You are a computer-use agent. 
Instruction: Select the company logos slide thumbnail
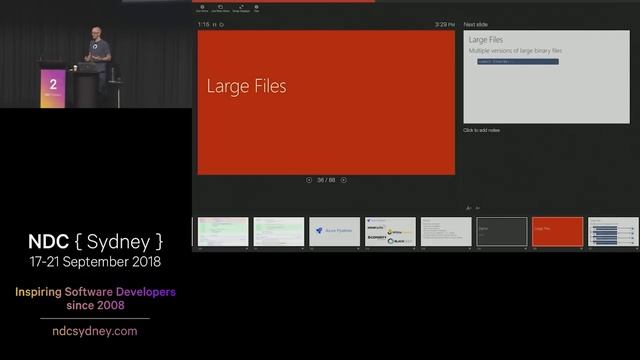[390, 231]
